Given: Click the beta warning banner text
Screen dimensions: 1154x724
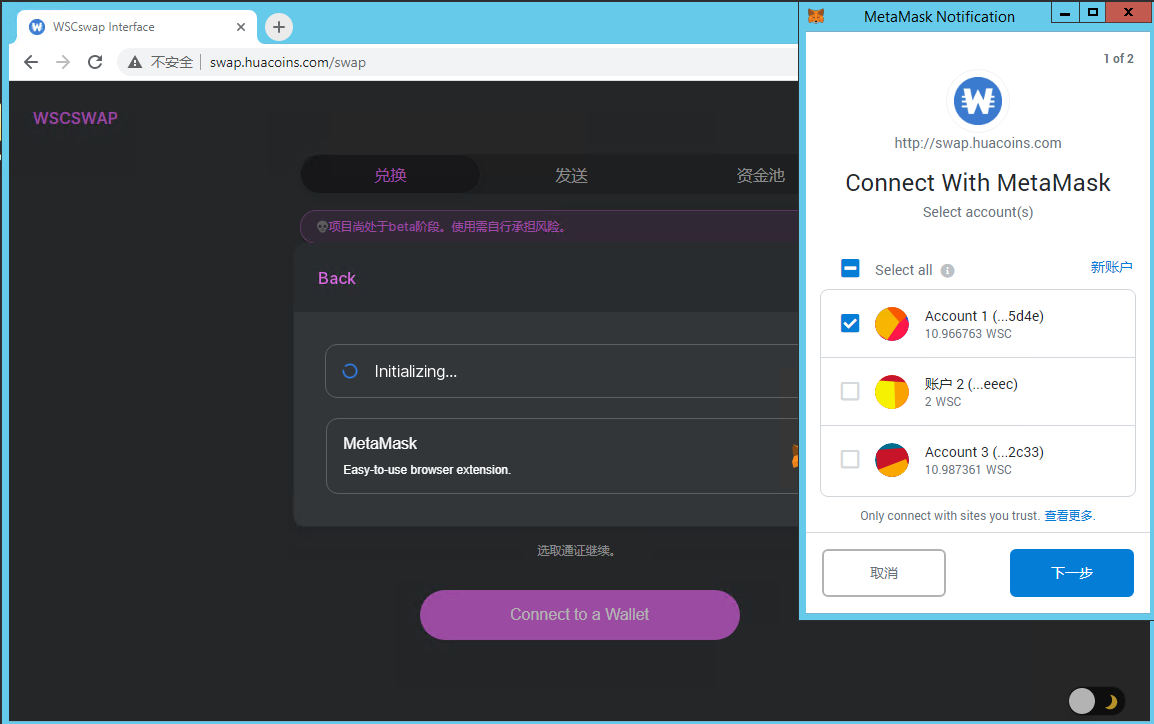Looking at the screenshot, I should tap(441, 227).
